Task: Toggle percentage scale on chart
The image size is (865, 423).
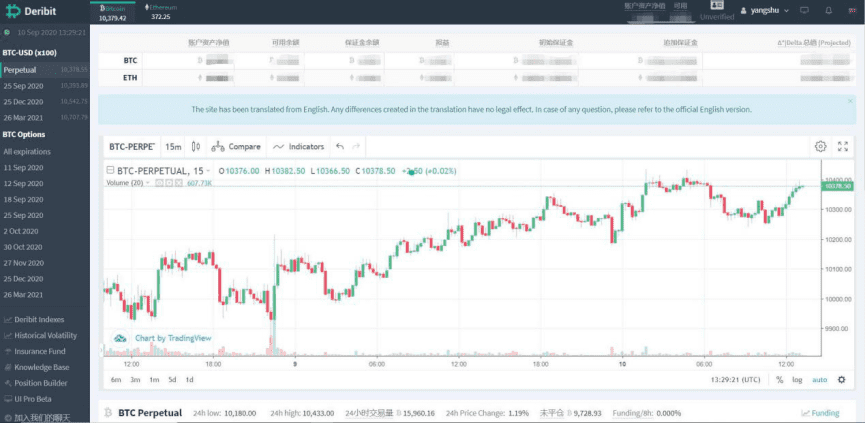Action: pyautogui.click(x=779, y=379)
